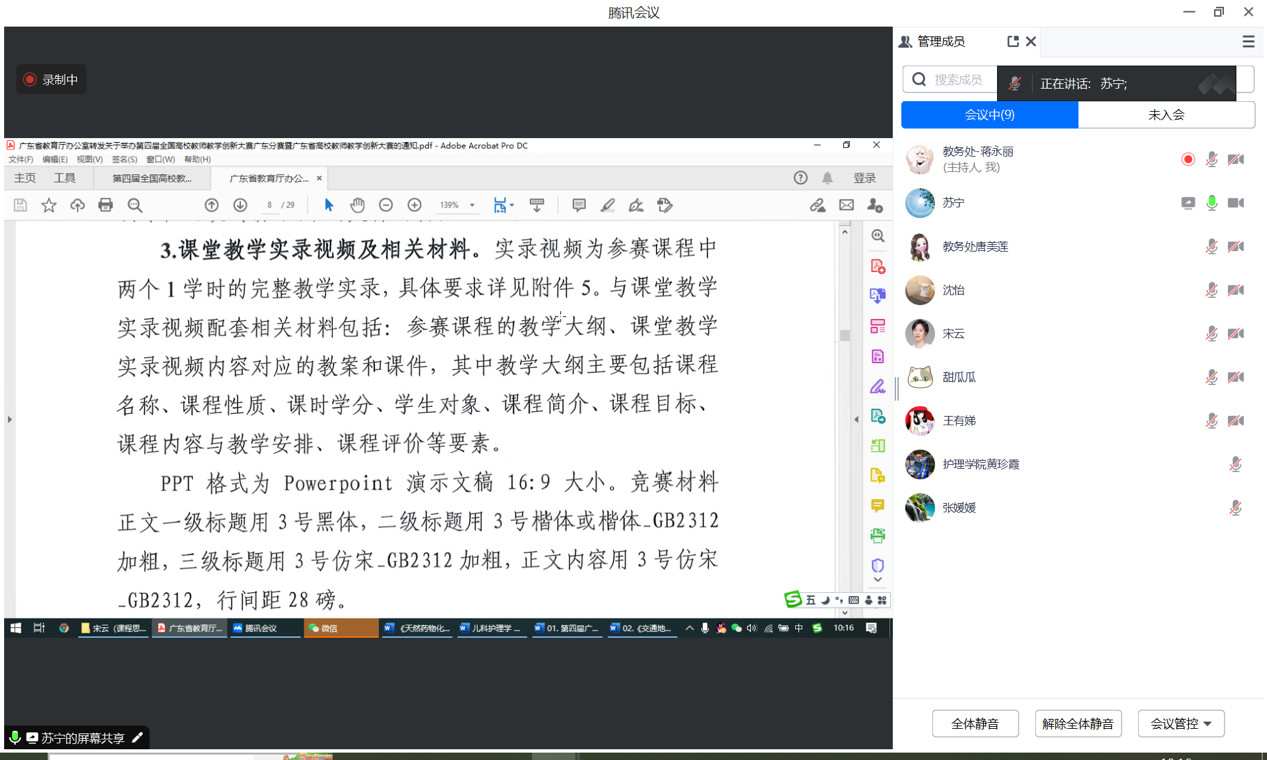Expand the fit page options dropdown arrow
The image size is (1267, 760).
point(512,206)
